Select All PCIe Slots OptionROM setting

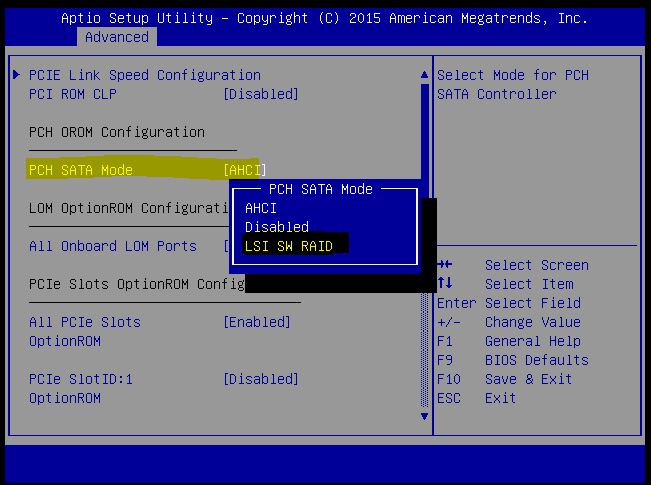(x=85, y=331)
